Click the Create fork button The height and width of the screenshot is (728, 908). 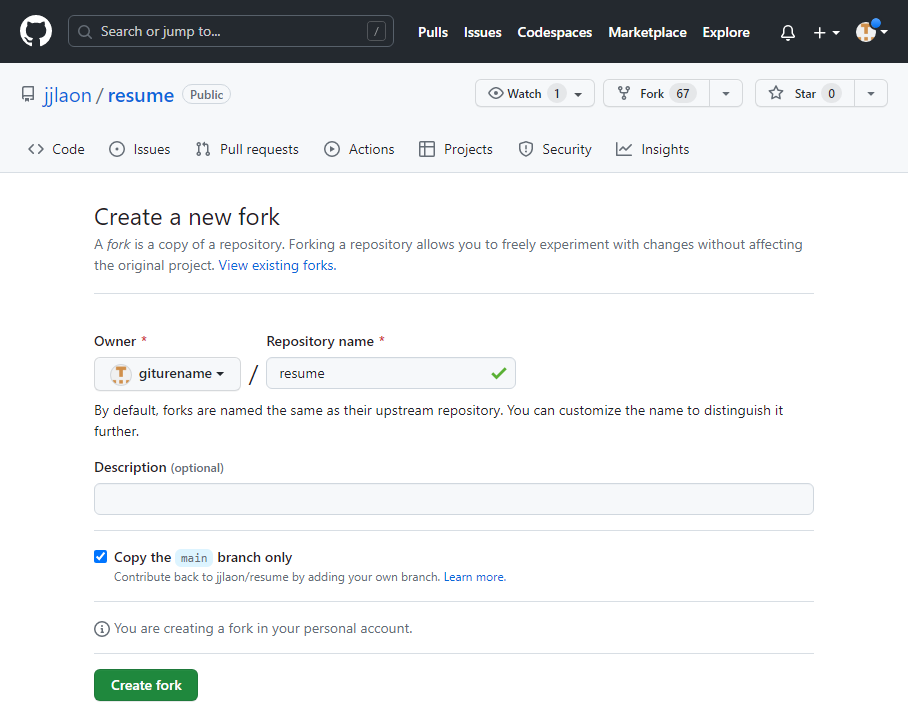pyautogui.click(x=146, y=685)
